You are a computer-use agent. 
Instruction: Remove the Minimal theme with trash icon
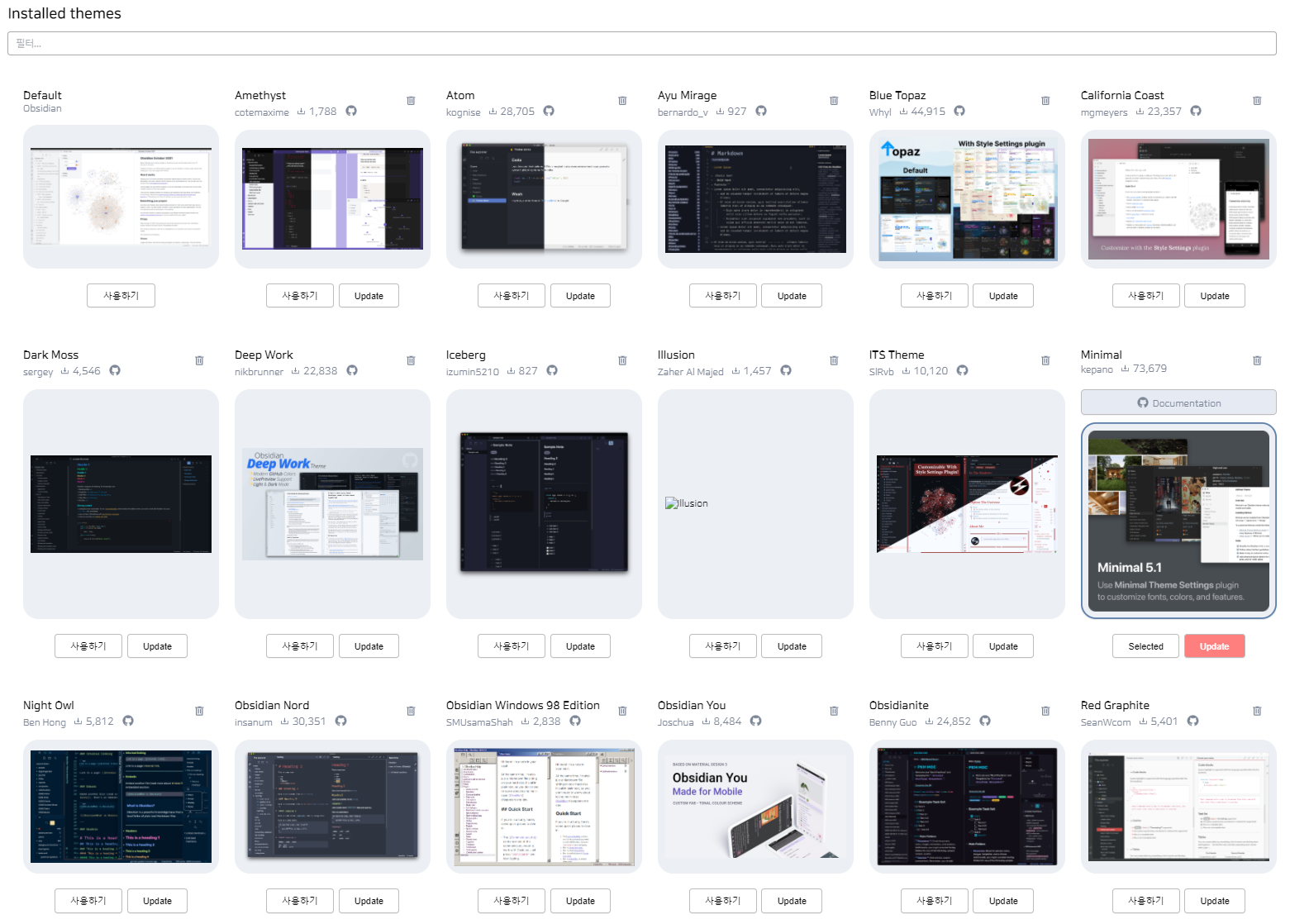1257,360
